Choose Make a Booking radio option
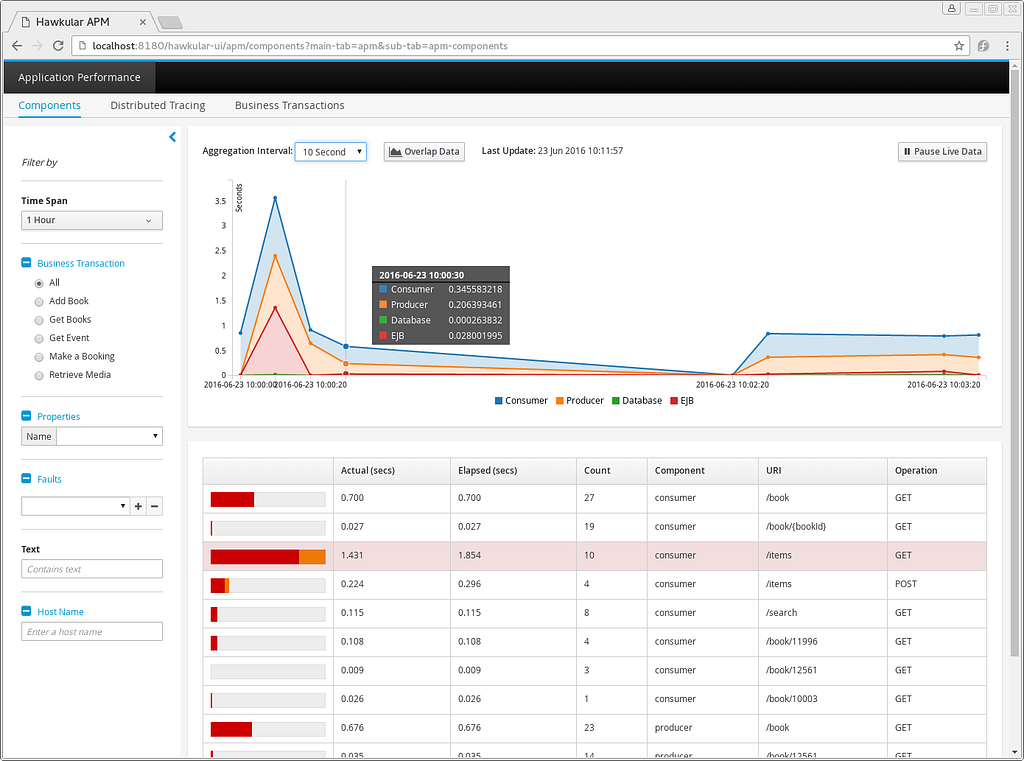 click(39, 357)
